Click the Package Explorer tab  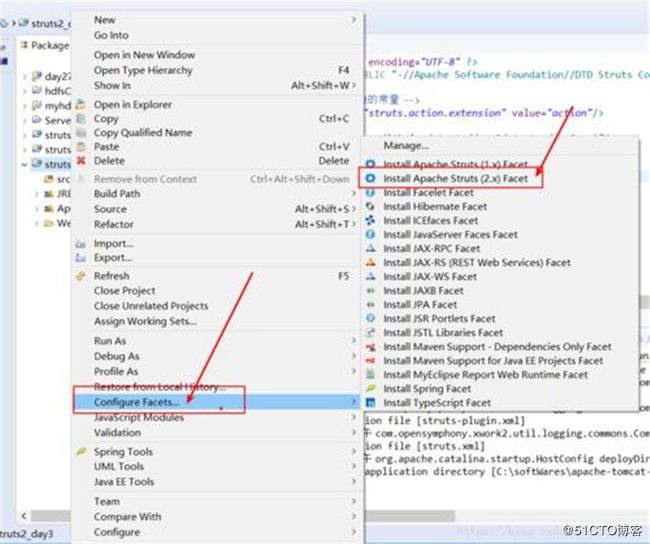[x=46, y=45]
